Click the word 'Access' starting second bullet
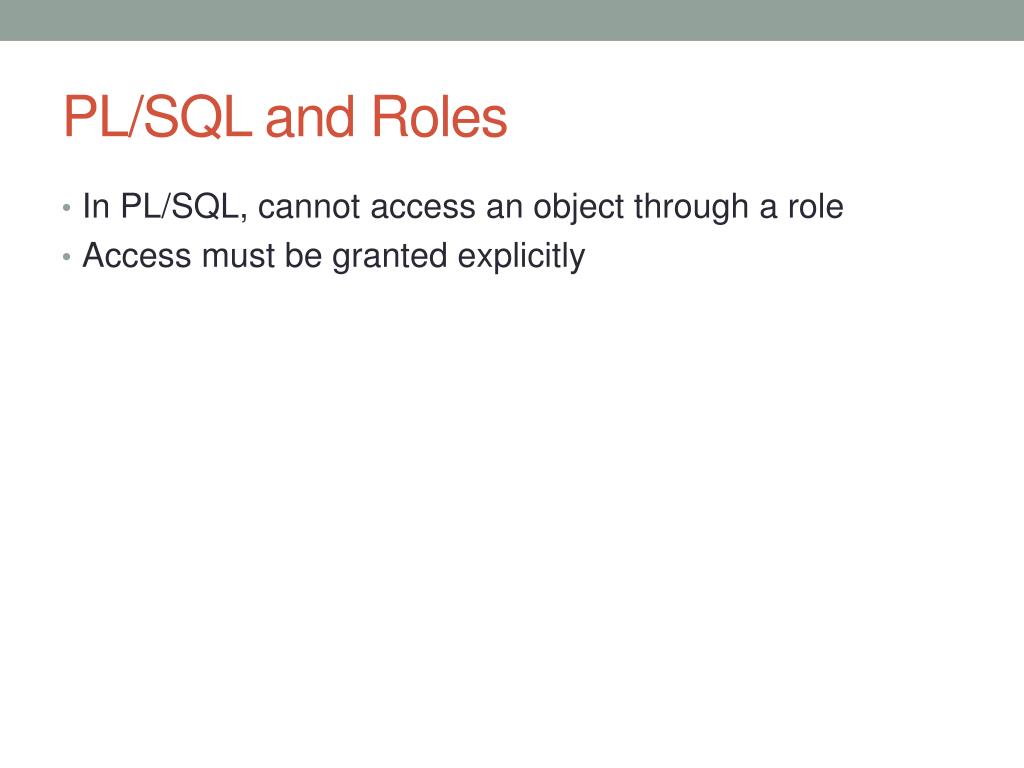 pyautogui.click(x=137, y=256)
